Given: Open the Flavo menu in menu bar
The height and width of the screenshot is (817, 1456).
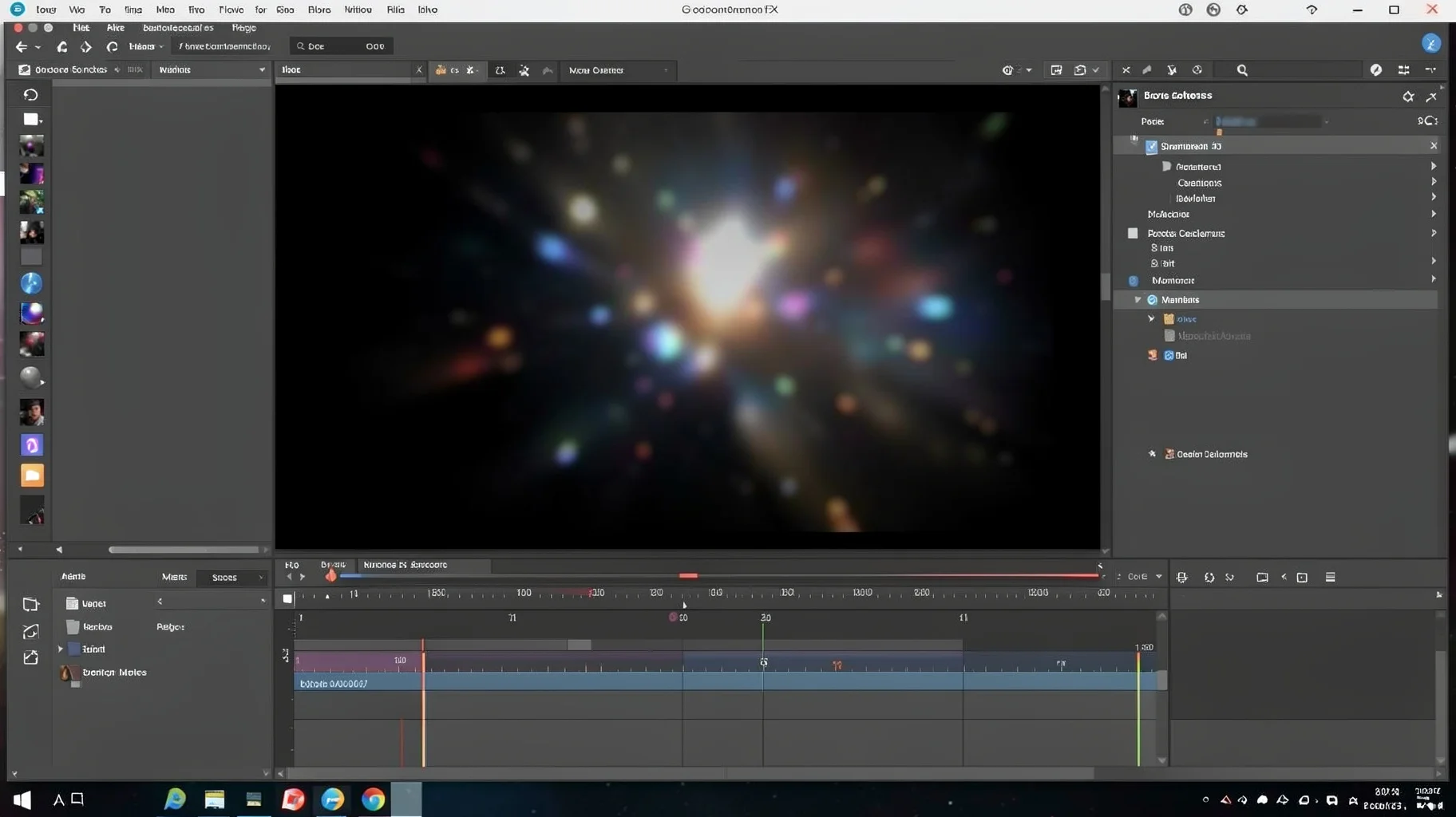Looking at the screenshot, I should (231, 10).
